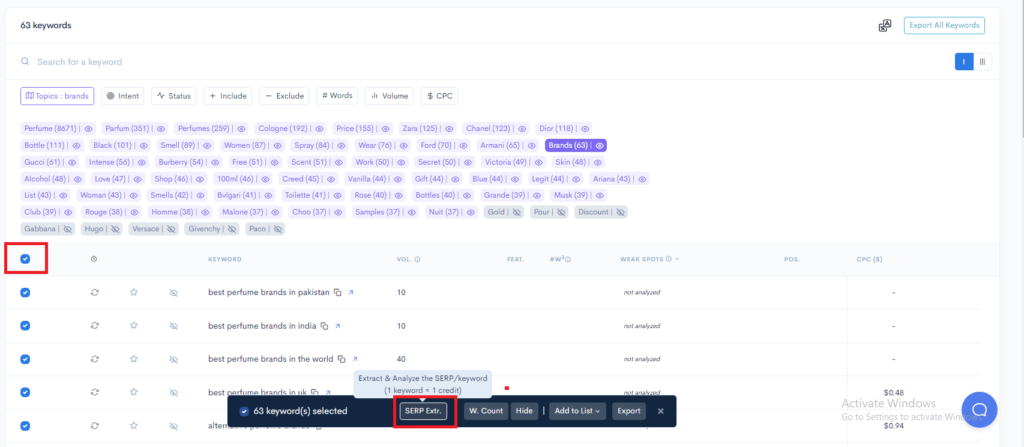1024x447 pixels.
Task: Open the chat support bubble
Action: (979, 410)
